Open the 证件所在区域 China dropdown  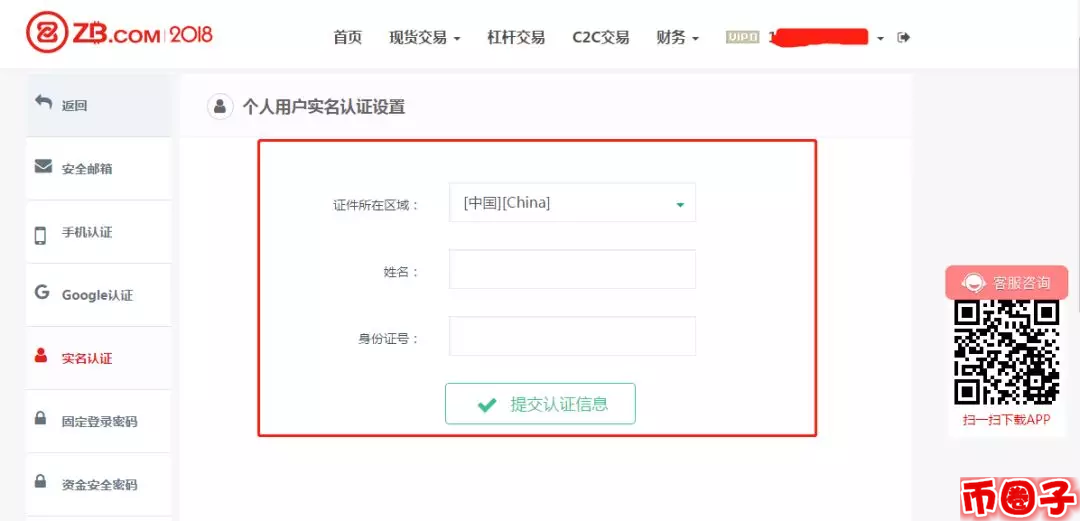[x=572, y=203]
